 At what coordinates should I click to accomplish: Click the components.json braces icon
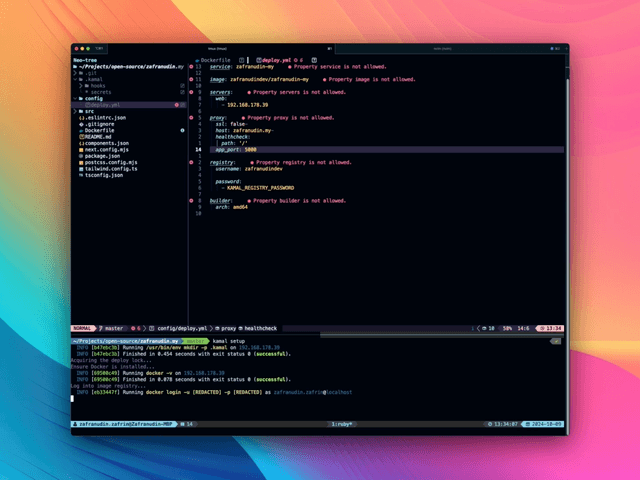[x=81, y=143]
